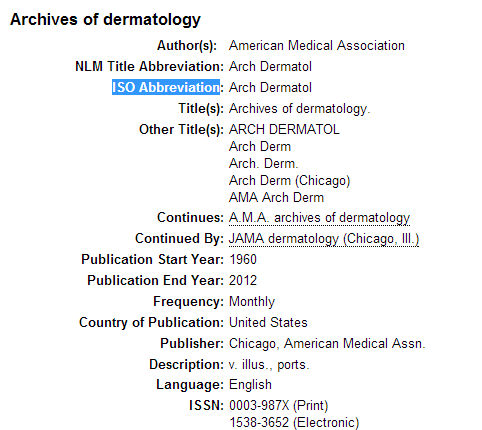The width and height of the screenshot is (482, 430).
Task: Click the AMA Arch Derm other title
Action: tap(276, 197)
